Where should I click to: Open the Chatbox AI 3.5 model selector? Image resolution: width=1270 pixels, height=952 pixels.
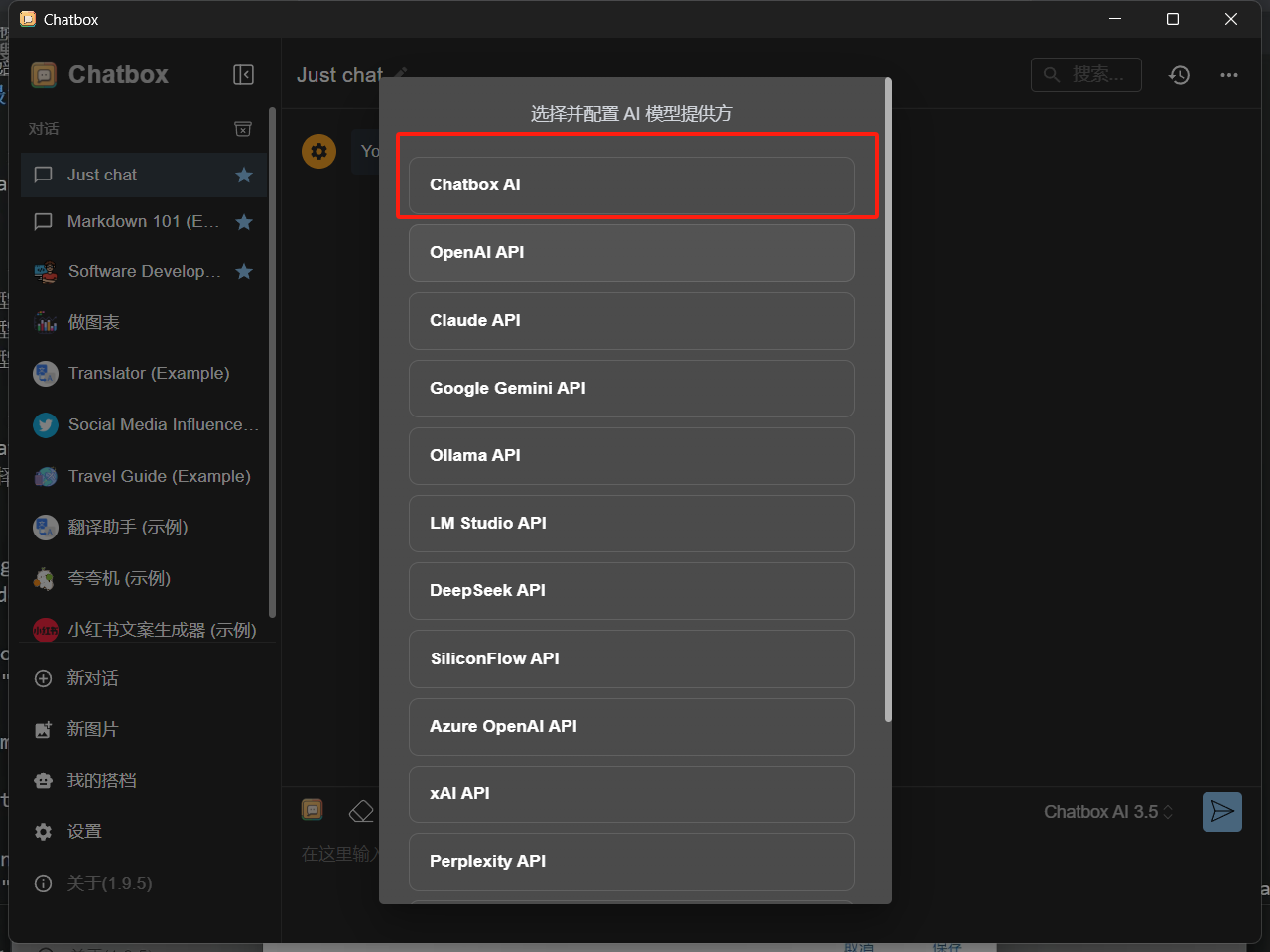(x=1108, y=812)
